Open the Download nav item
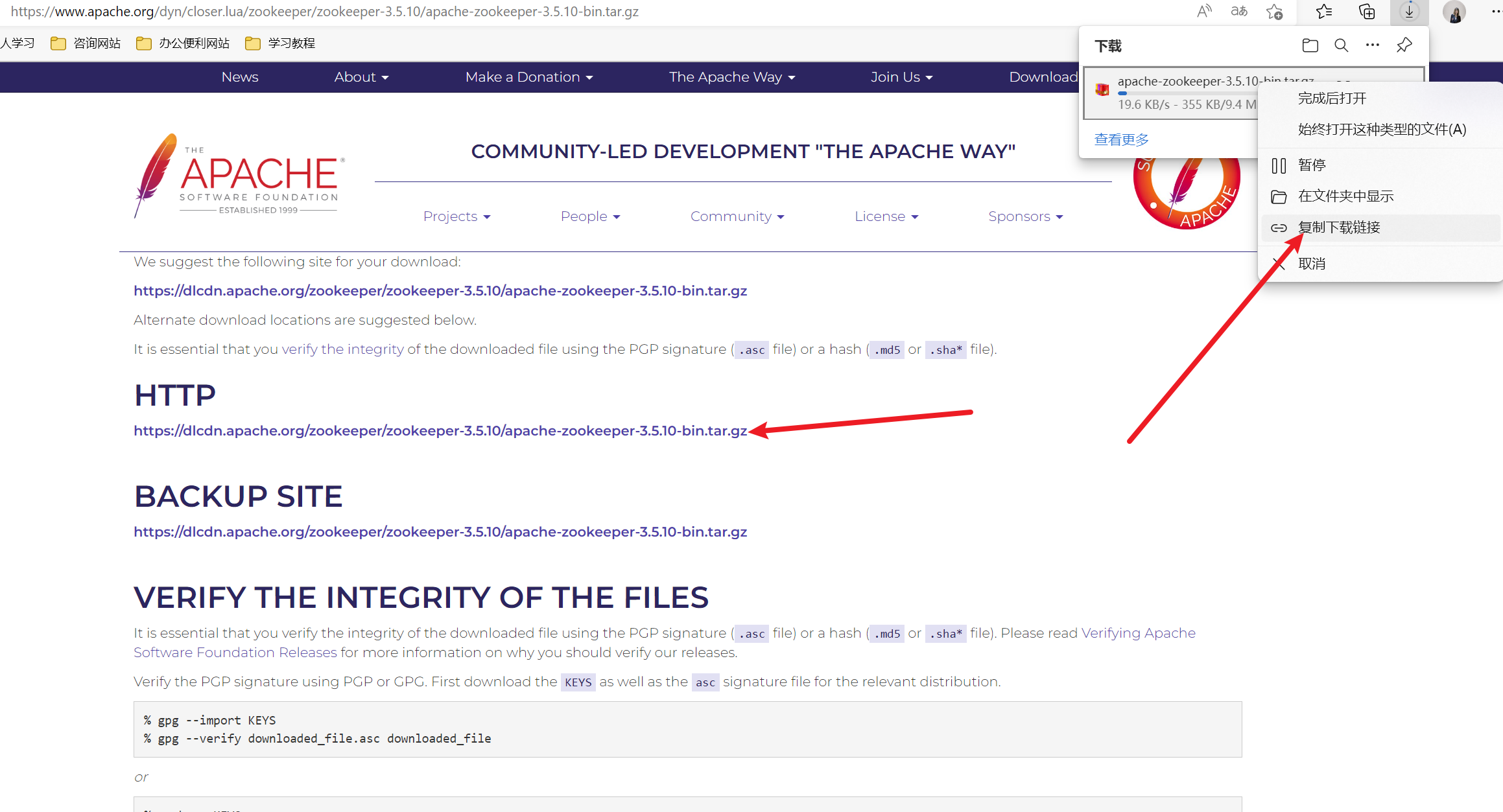This screenshot has height=812, width=1503. pos(1043,77)
